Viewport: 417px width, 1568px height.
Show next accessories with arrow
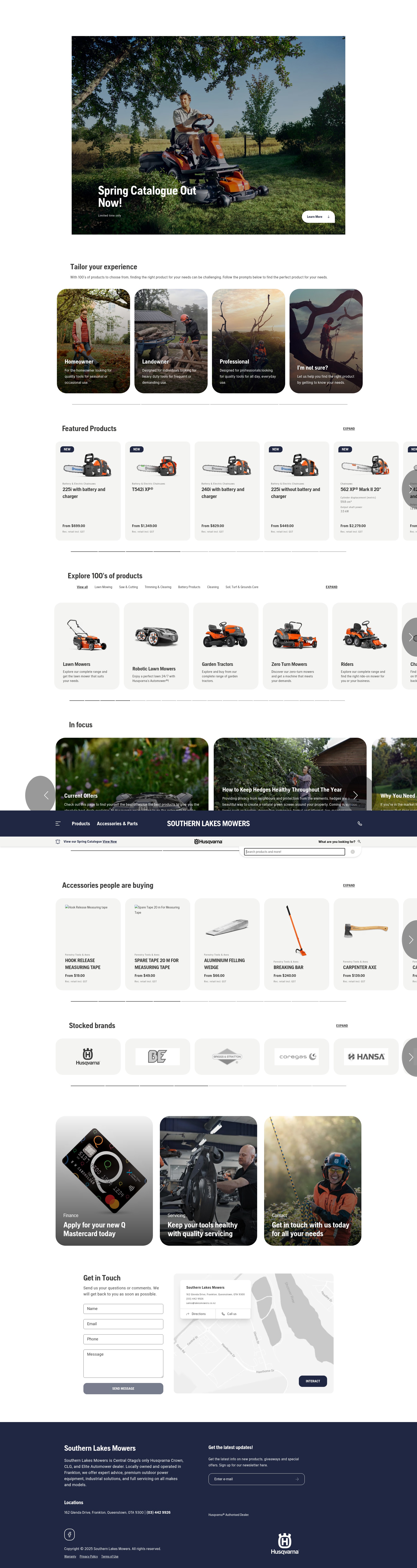(x=410, y=940)
